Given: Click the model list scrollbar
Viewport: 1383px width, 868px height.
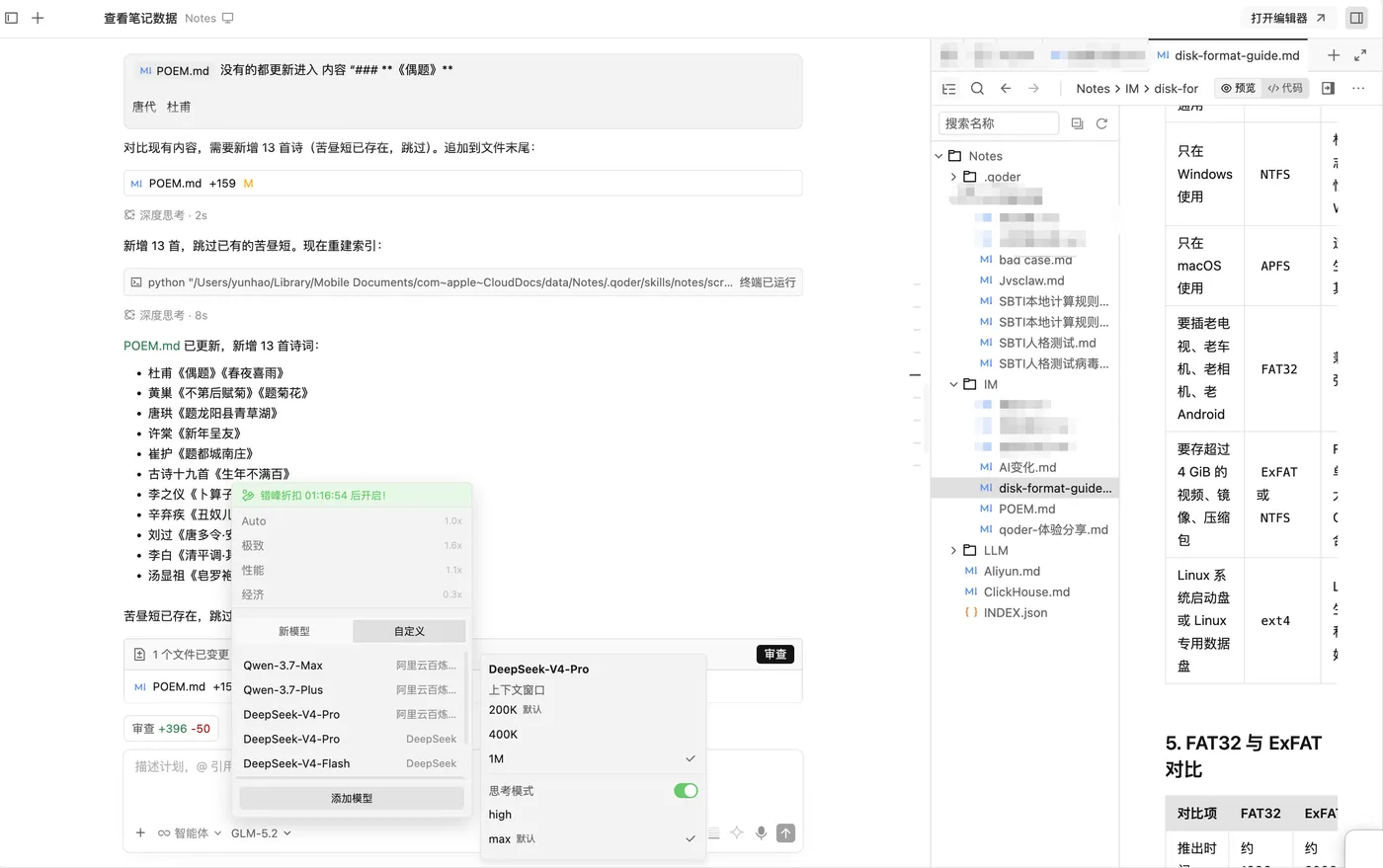Looking at the screenshot, I should pos(465,696).
